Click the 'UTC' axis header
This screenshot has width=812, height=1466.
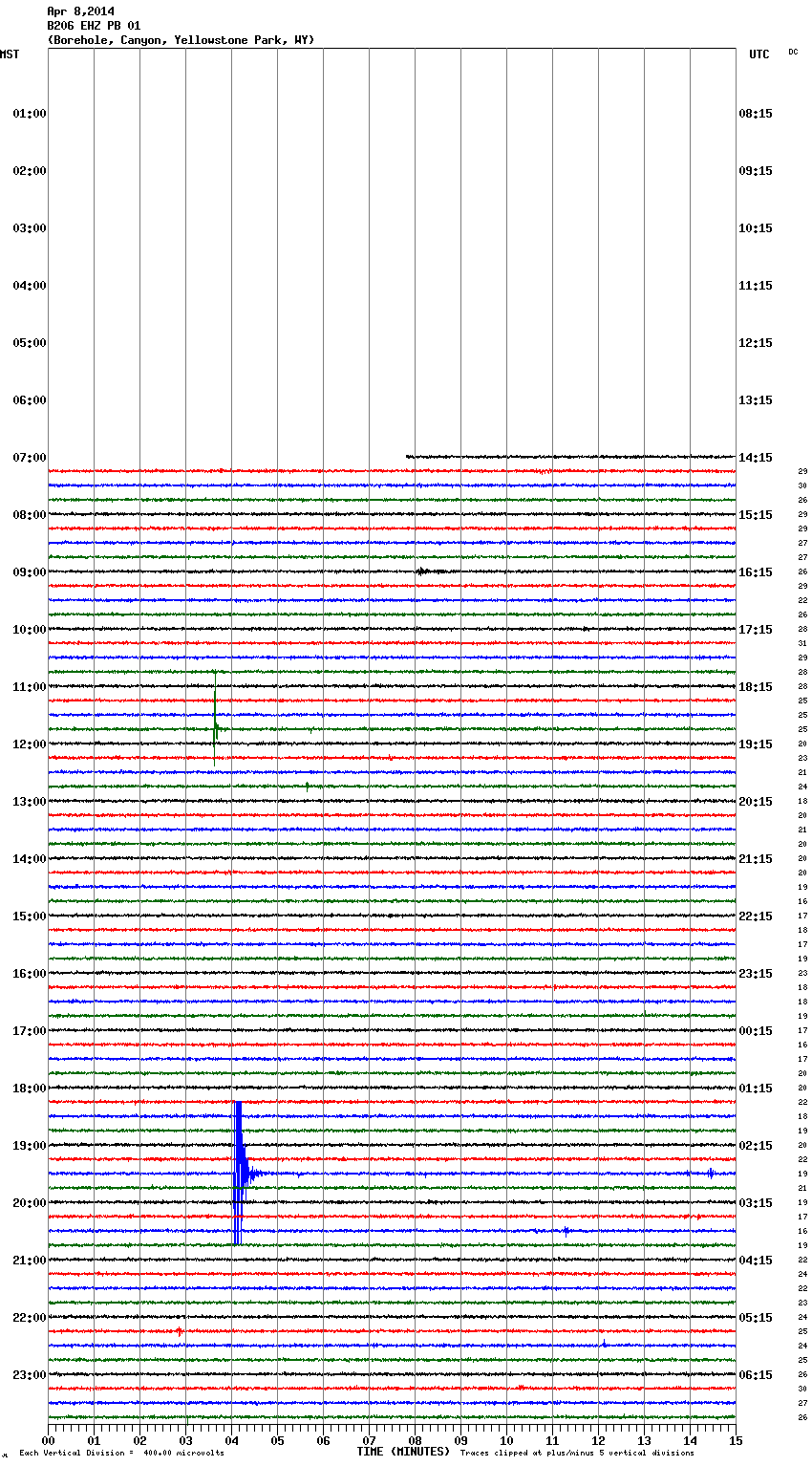tap(759, 54)
